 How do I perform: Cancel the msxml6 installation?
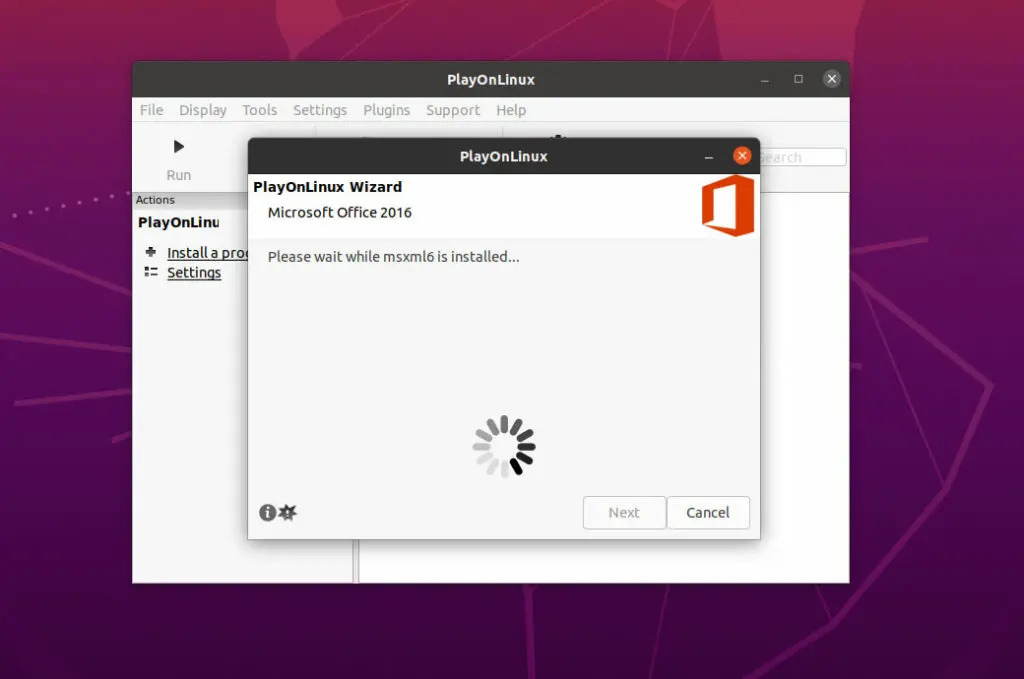[708, 512]
